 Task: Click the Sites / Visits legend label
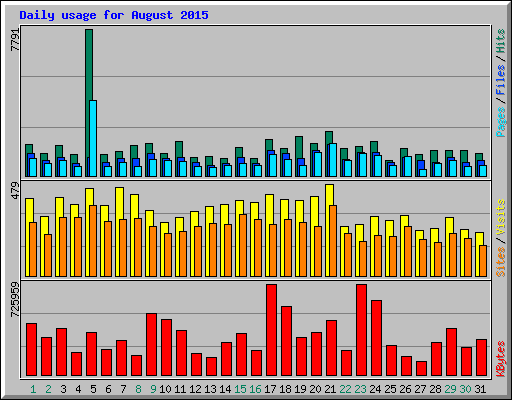point(500,238)
